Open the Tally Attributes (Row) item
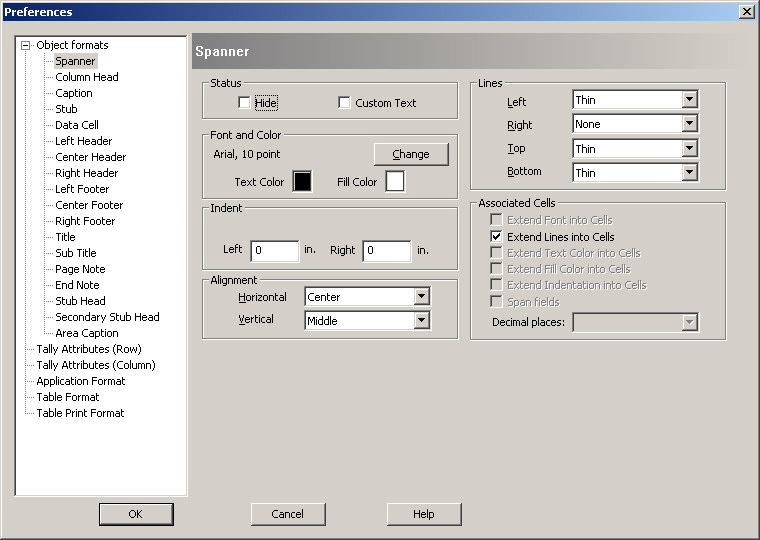Image resolution: width=760 pixels, height=540 pixels. [88, 349]
